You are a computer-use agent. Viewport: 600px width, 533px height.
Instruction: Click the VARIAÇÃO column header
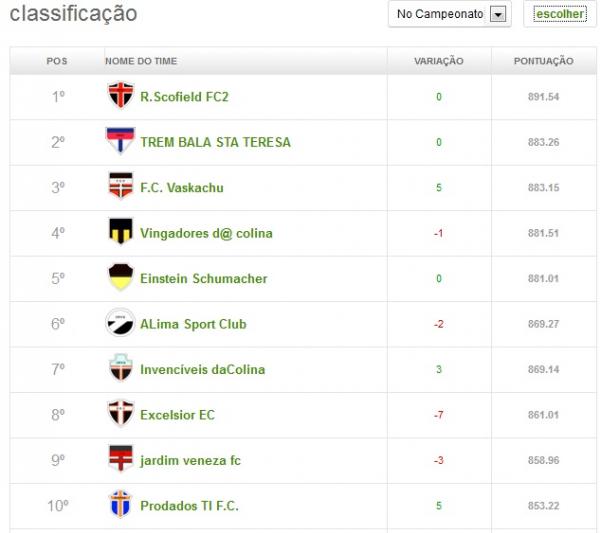pos(439,61)
